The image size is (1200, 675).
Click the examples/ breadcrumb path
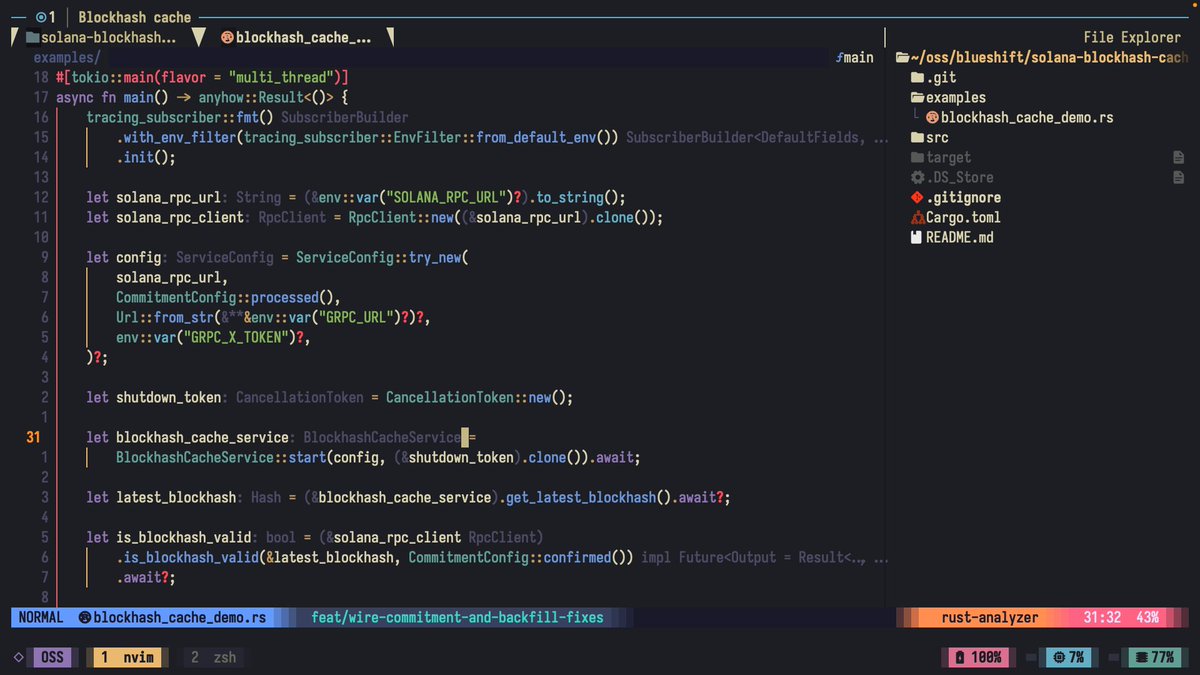[67, 57]
